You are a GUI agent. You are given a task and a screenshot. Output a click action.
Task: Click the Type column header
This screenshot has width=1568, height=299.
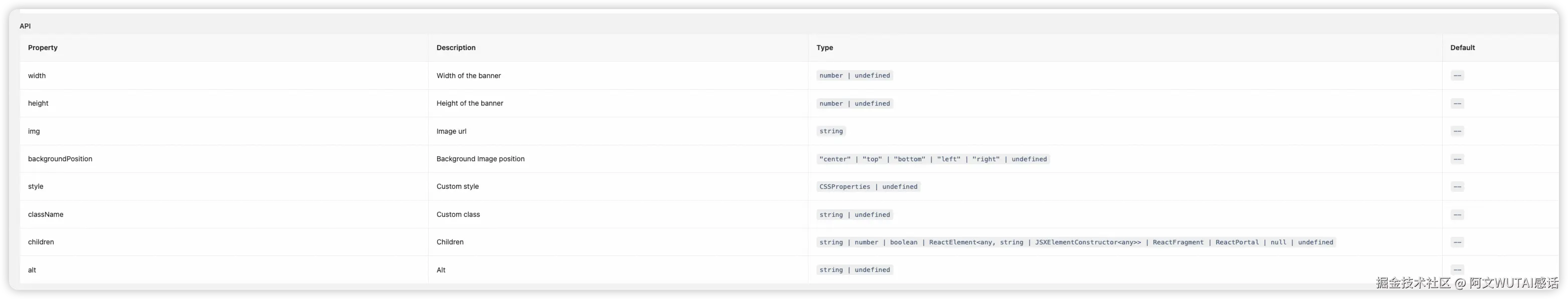click(x=825, y=48)
